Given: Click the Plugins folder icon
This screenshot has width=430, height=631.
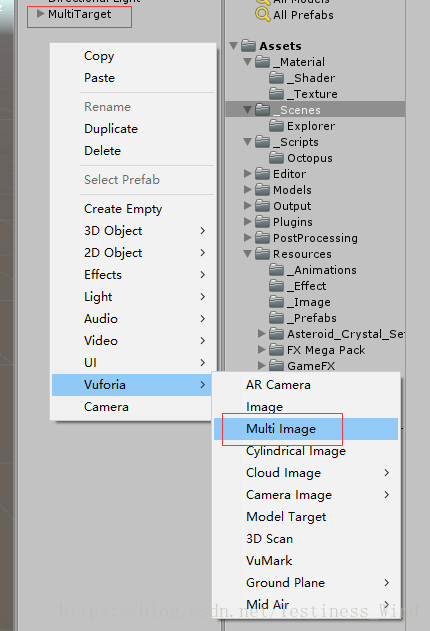Looking at the screenshot, I should point(262,221).
